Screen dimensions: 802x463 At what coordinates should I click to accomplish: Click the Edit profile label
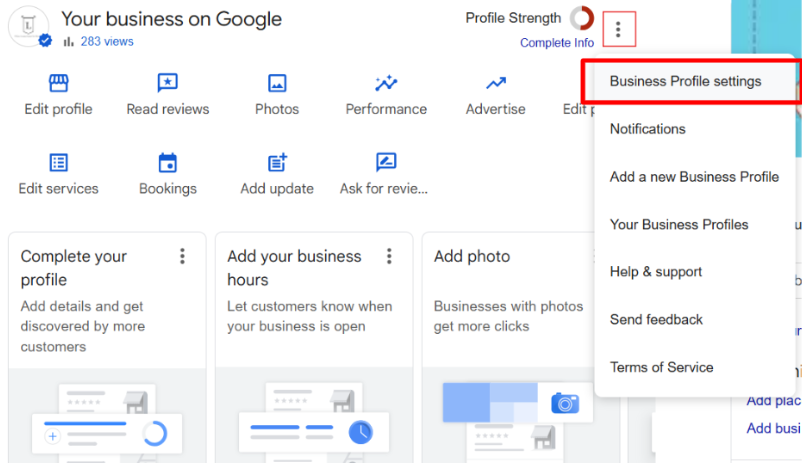[x=58, y=109]
